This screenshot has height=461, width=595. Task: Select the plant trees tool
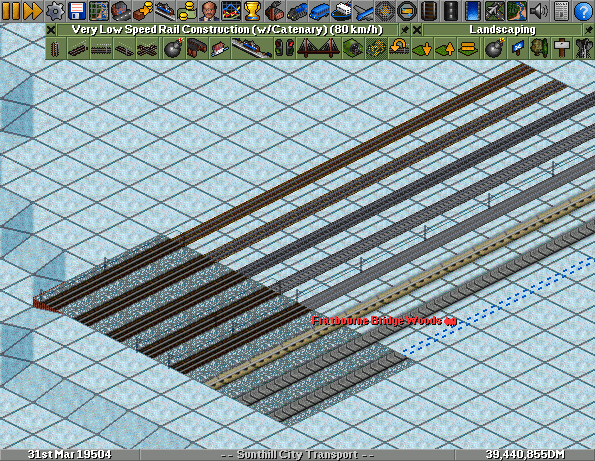click(541, 48)
